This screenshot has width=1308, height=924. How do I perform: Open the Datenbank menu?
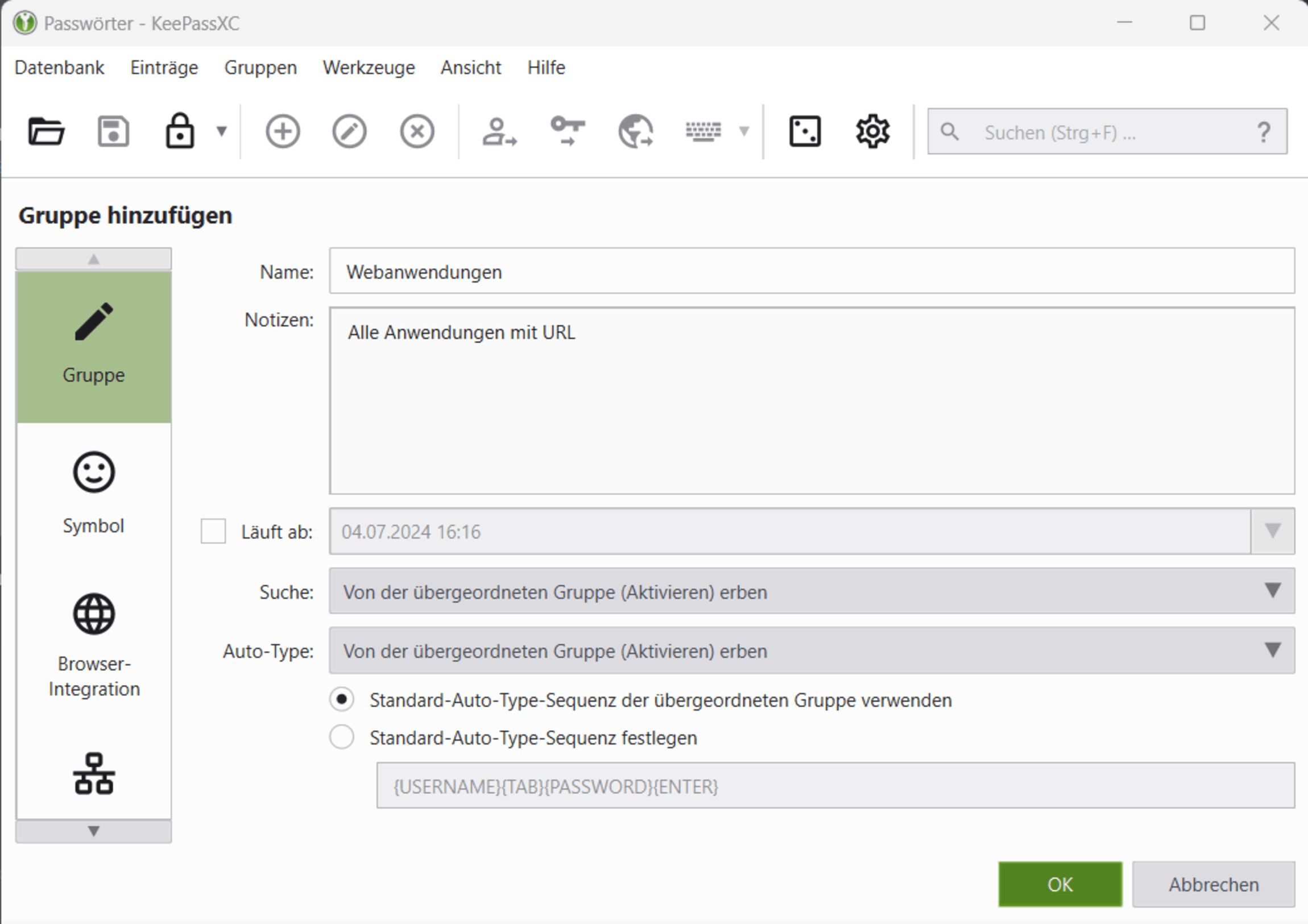point(59,68)
